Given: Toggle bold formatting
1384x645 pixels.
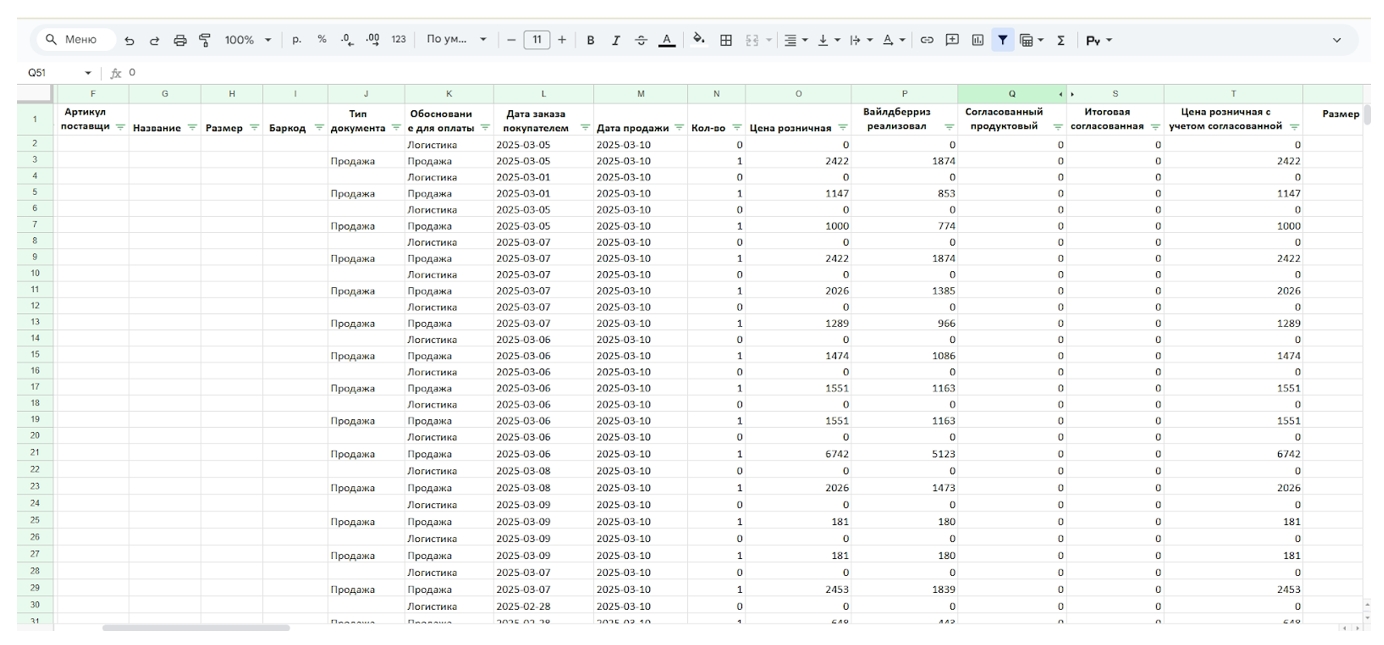Looking at the screenshot, I should coord(590,40).
